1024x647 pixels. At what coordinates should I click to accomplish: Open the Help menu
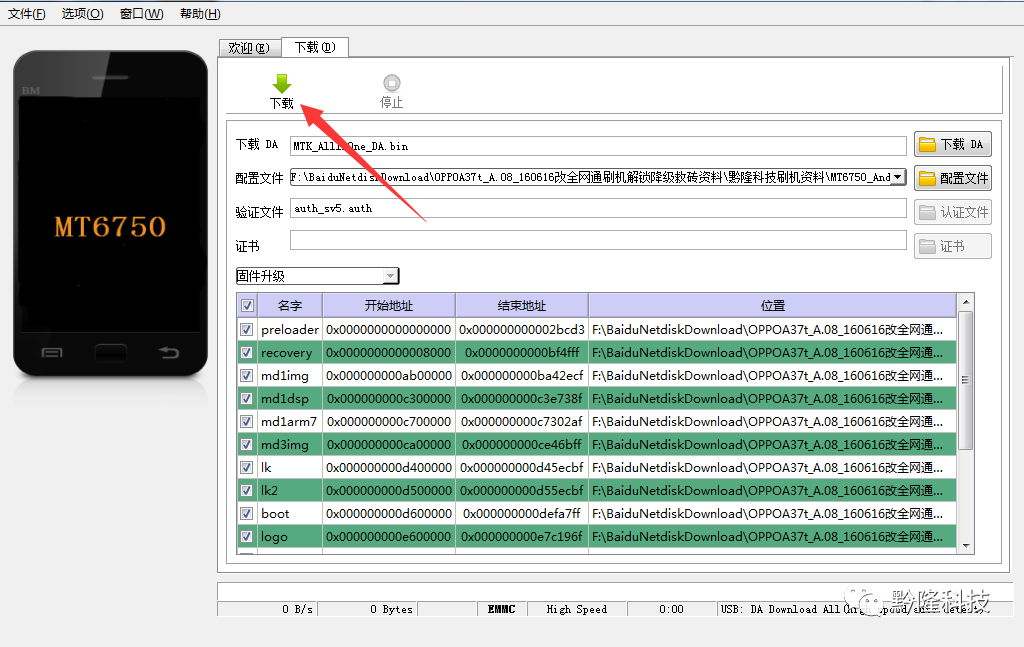pos(200,14)
